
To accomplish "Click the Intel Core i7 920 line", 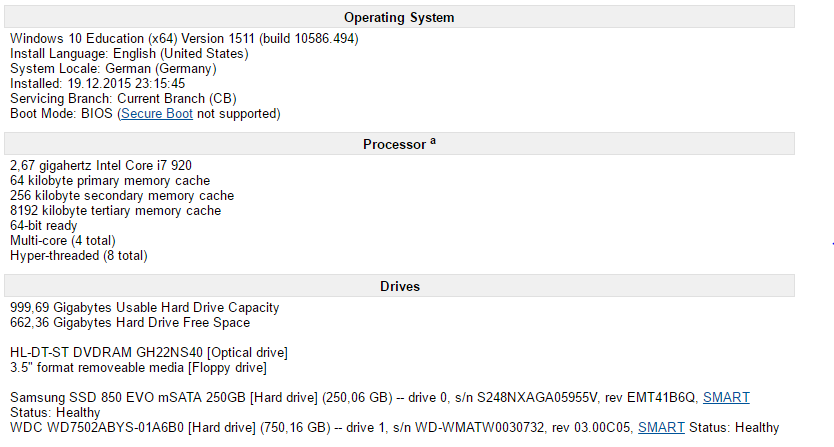I will [101, 165].
